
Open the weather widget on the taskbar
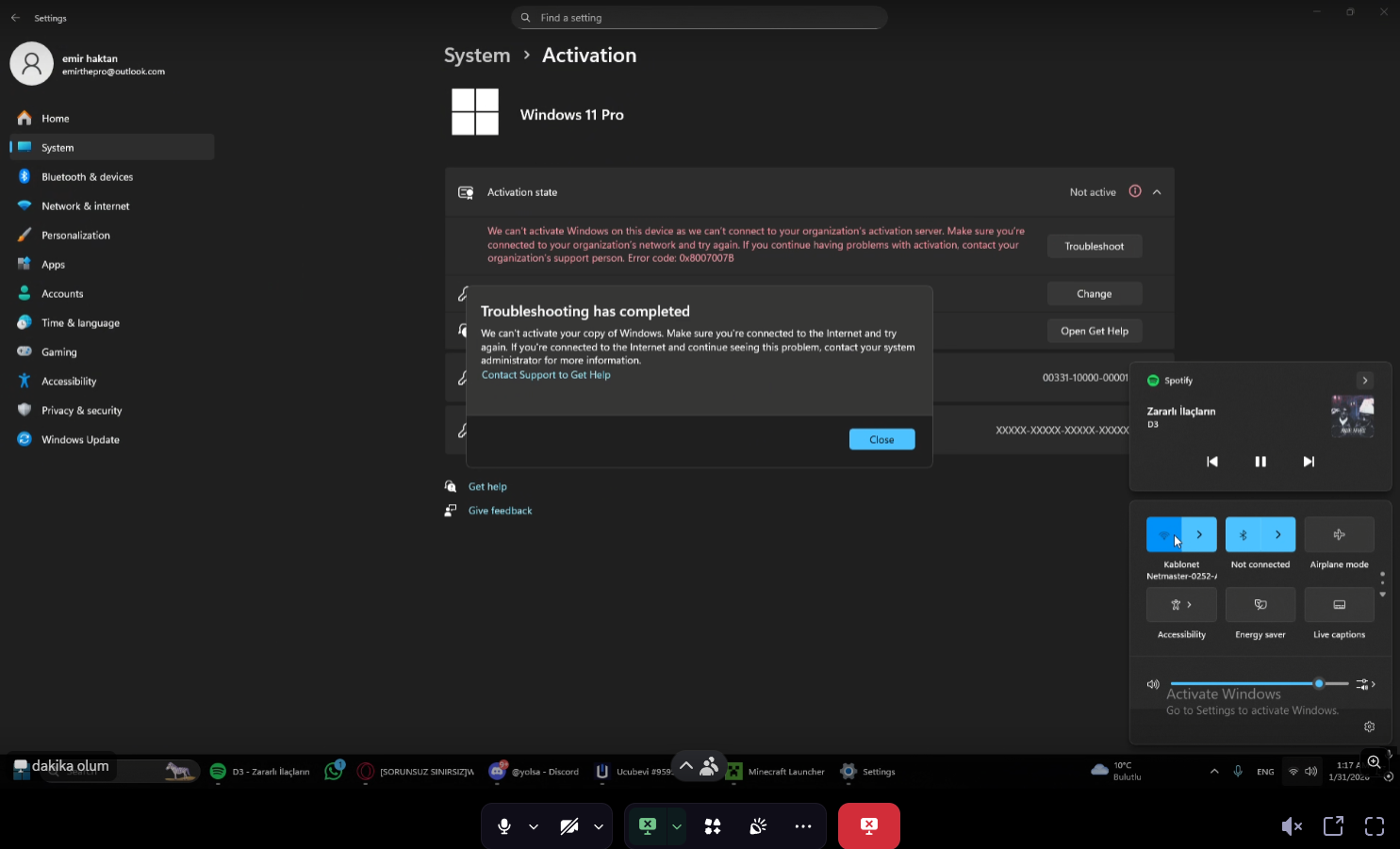point(1116,771)
